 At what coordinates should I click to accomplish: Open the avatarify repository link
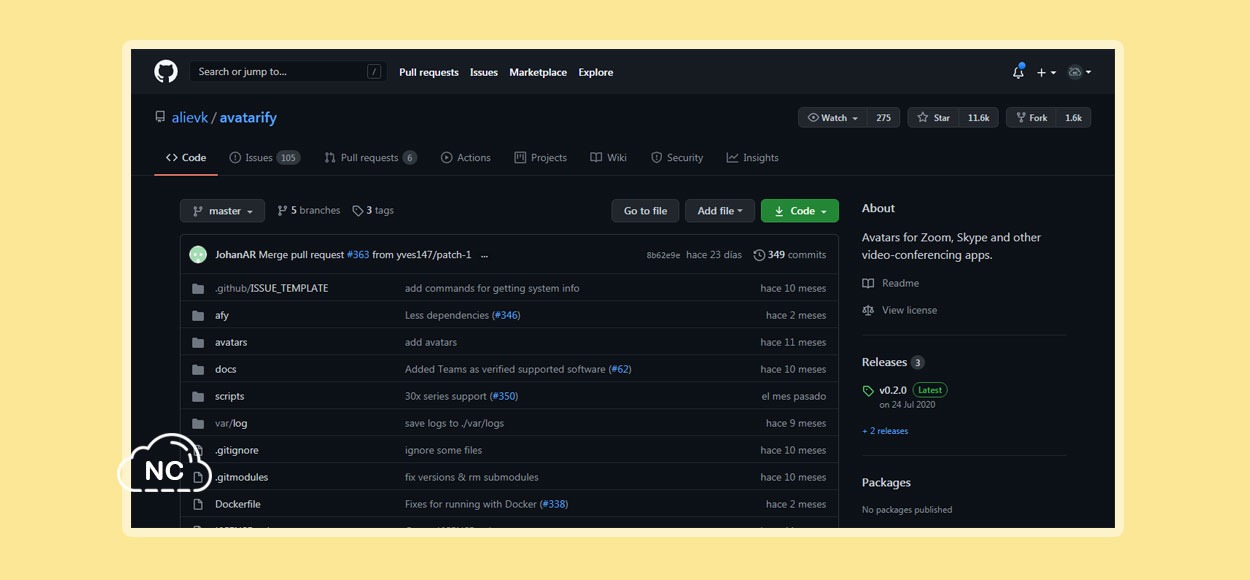coord(248,118)
